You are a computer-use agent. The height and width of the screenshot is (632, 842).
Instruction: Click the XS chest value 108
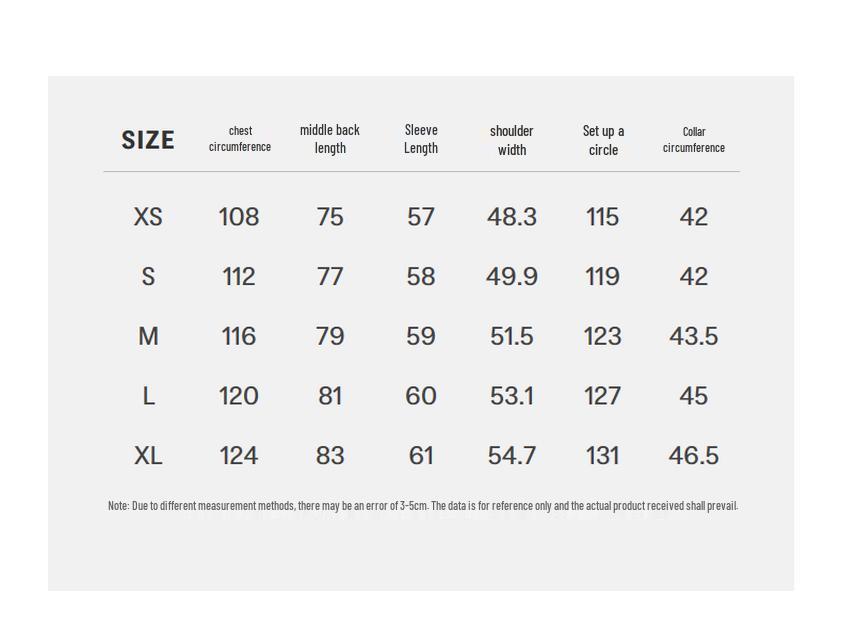point(239,217)
